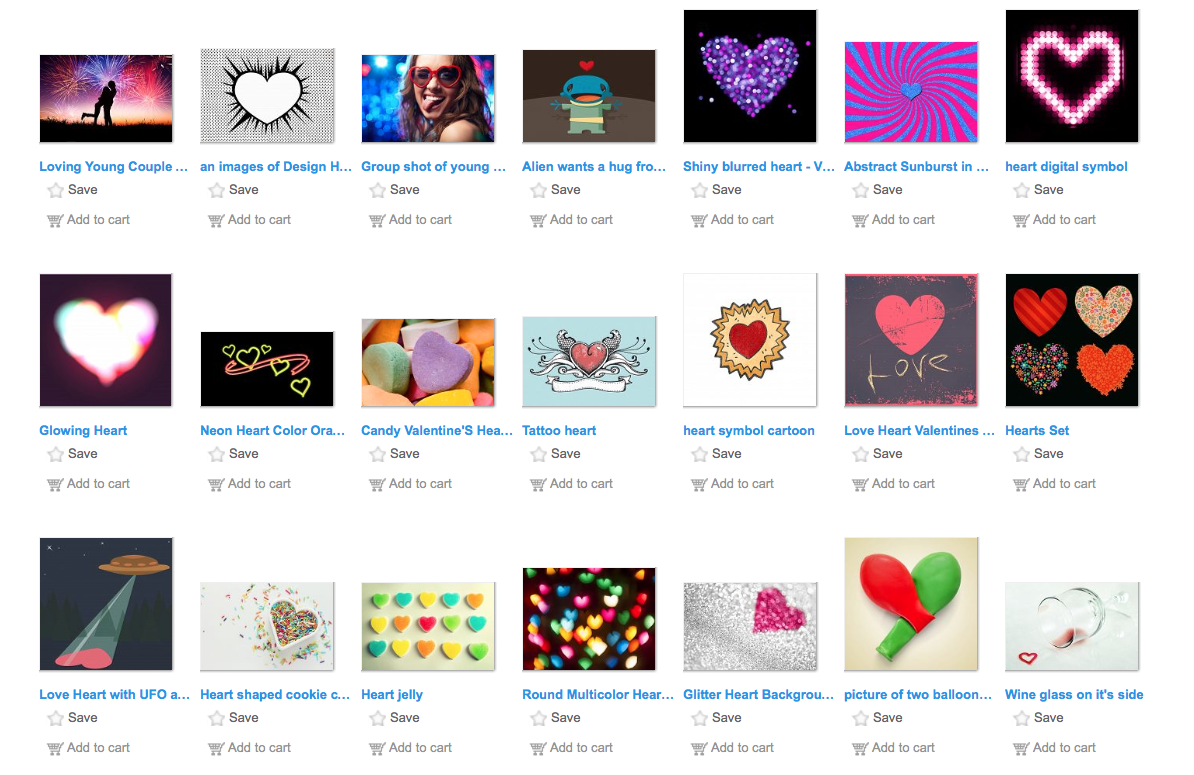1194x775 pixels.
Task: Click the cart icon under Wine glass on it's side
Action: coord(1021,748)
